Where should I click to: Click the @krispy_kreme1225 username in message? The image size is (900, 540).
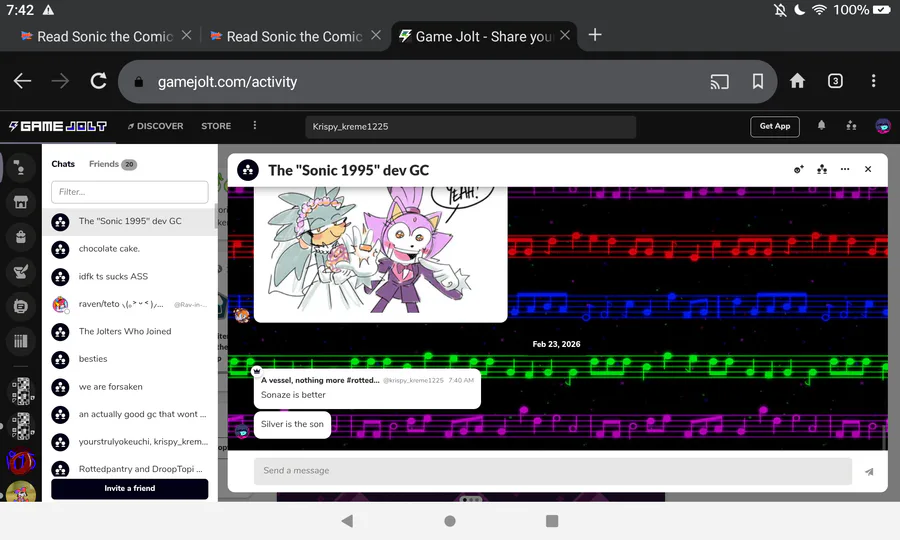tap(413, 380)
